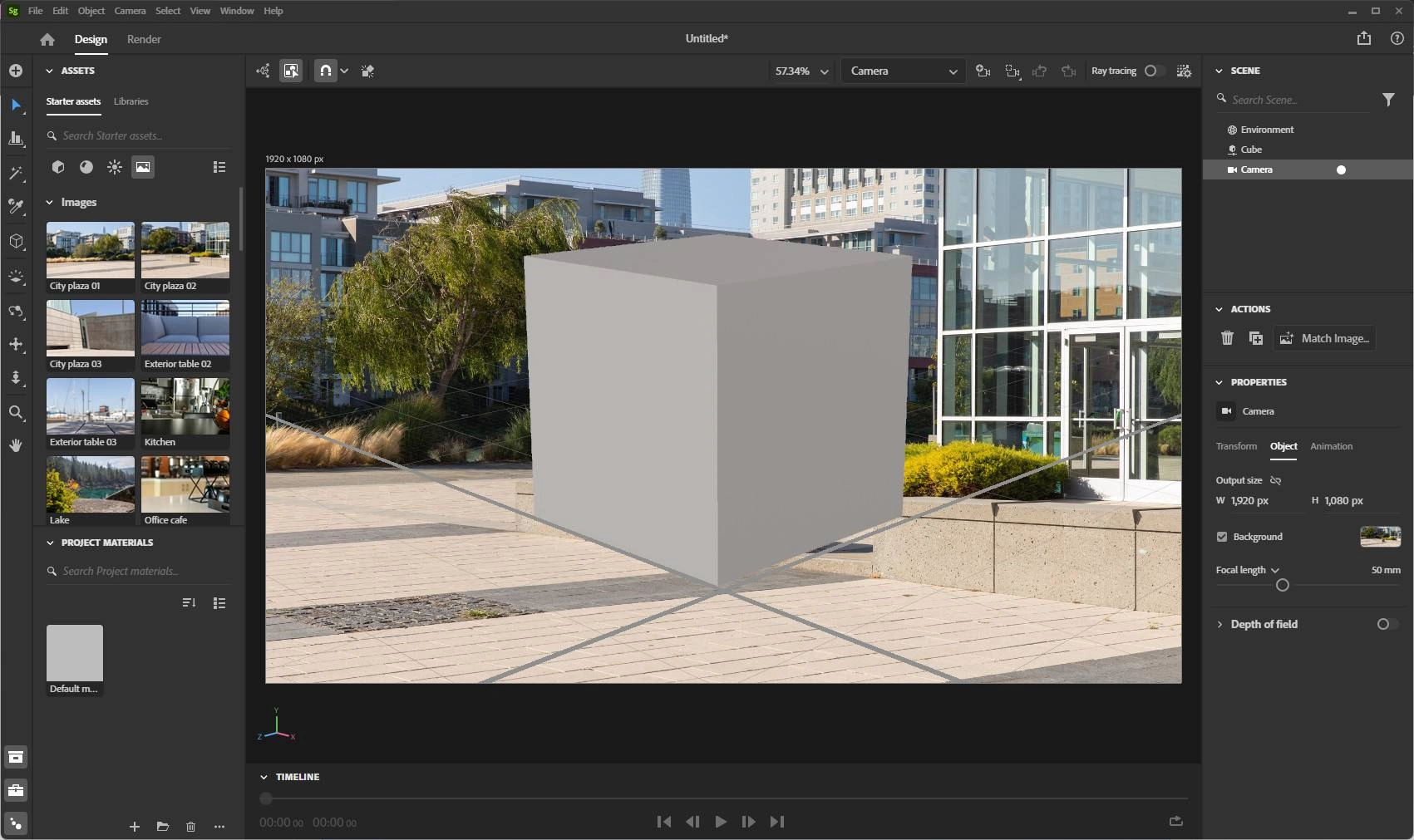Viewport: 1414px width, 840px height.
Task: Open the Help question mark icon
Action: click(1397, 38)
